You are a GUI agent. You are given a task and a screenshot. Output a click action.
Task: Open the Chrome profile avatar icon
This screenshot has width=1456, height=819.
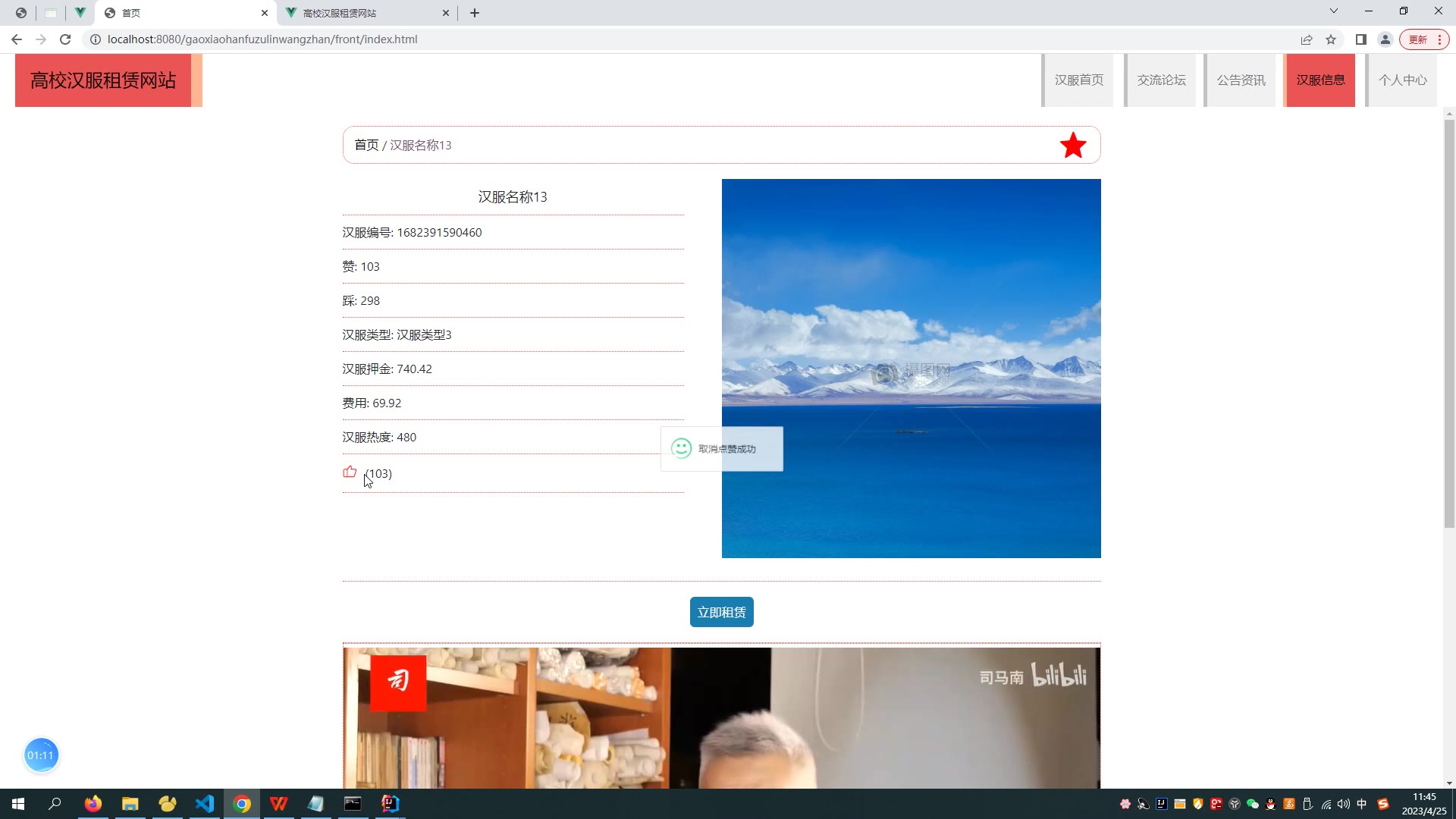pos(1385,39)
